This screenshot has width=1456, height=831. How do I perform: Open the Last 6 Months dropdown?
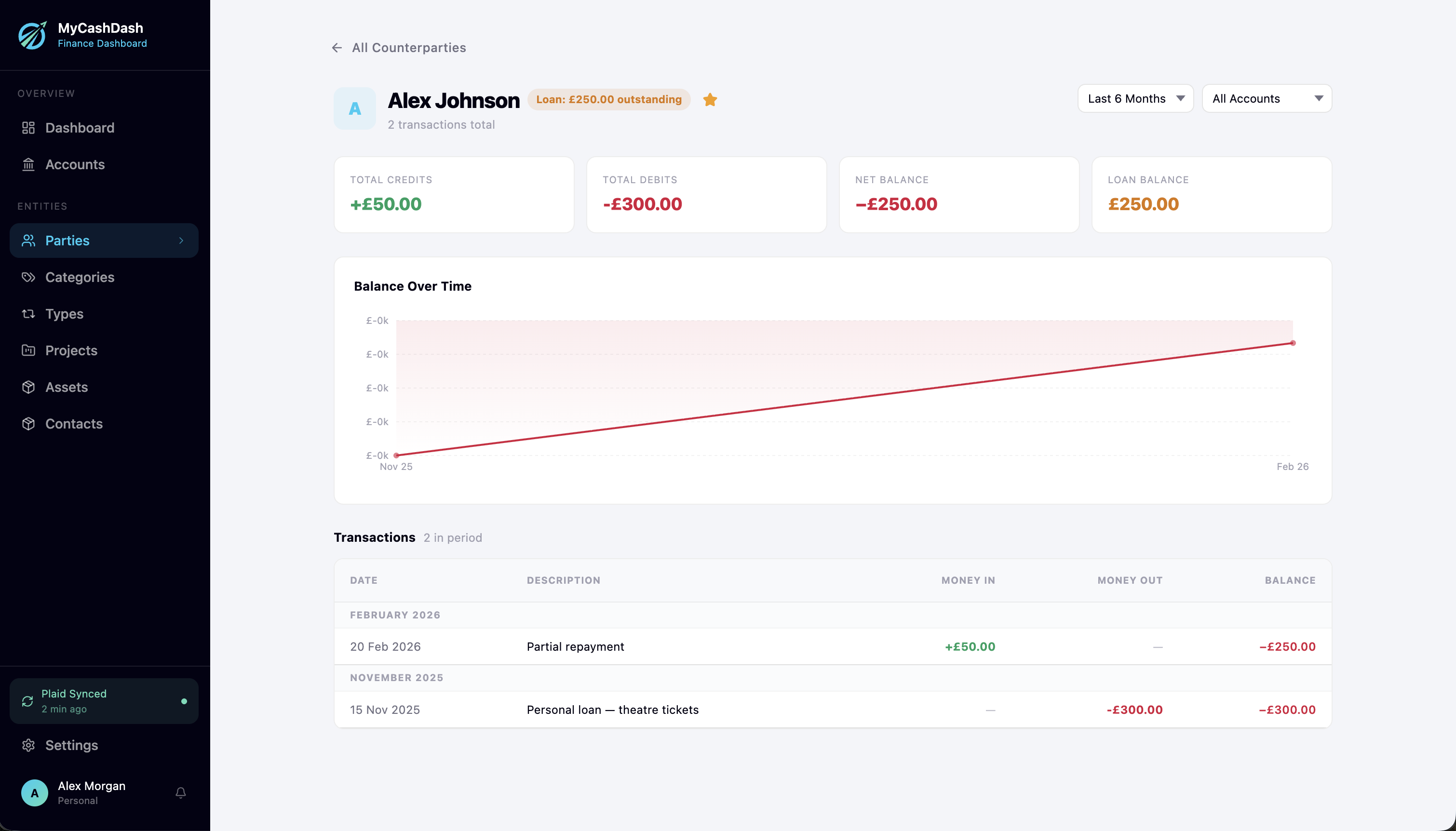[1135, 98]
